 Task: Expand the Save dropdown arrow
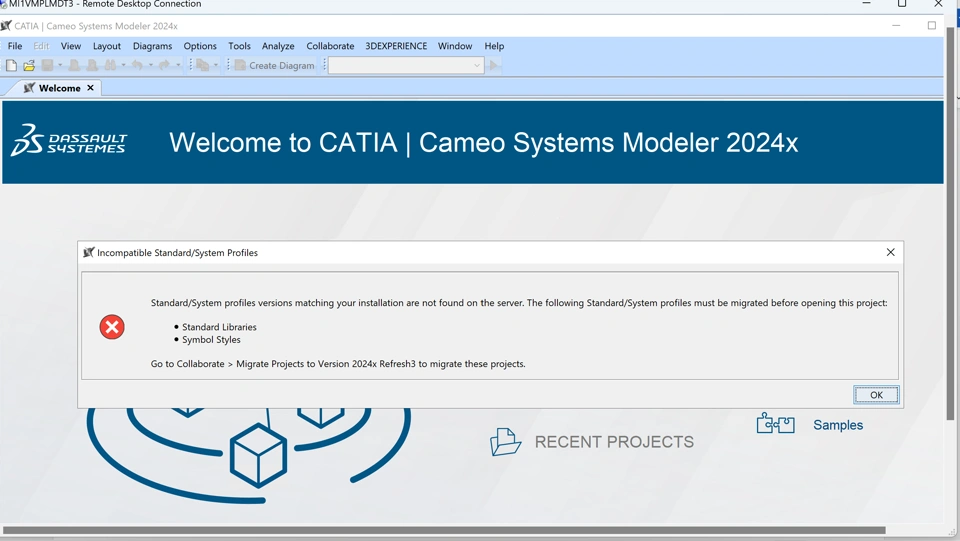[60, 65]
